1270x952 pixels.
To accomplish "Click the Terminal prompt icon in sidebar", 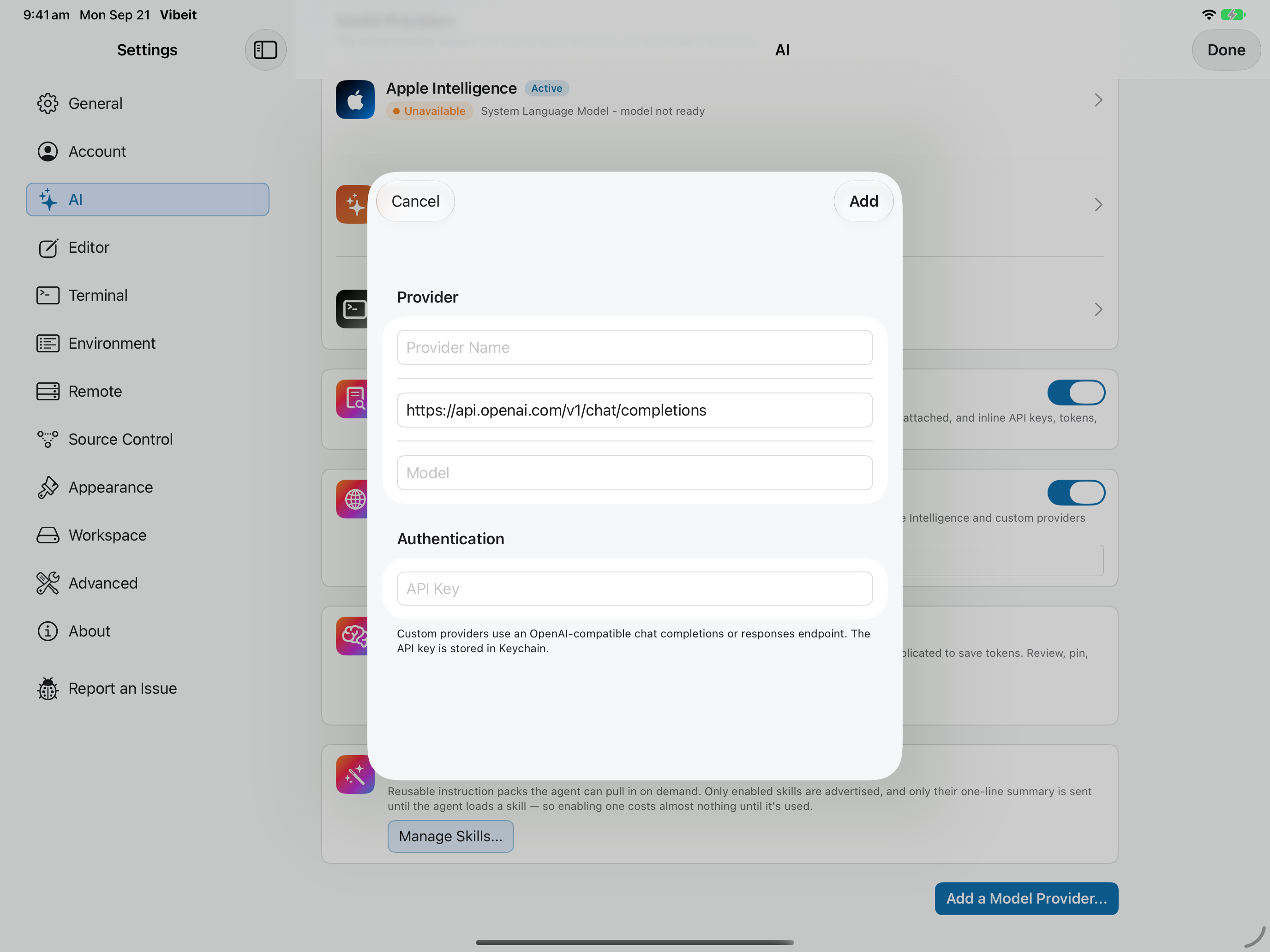I will [x=48, y=296].
